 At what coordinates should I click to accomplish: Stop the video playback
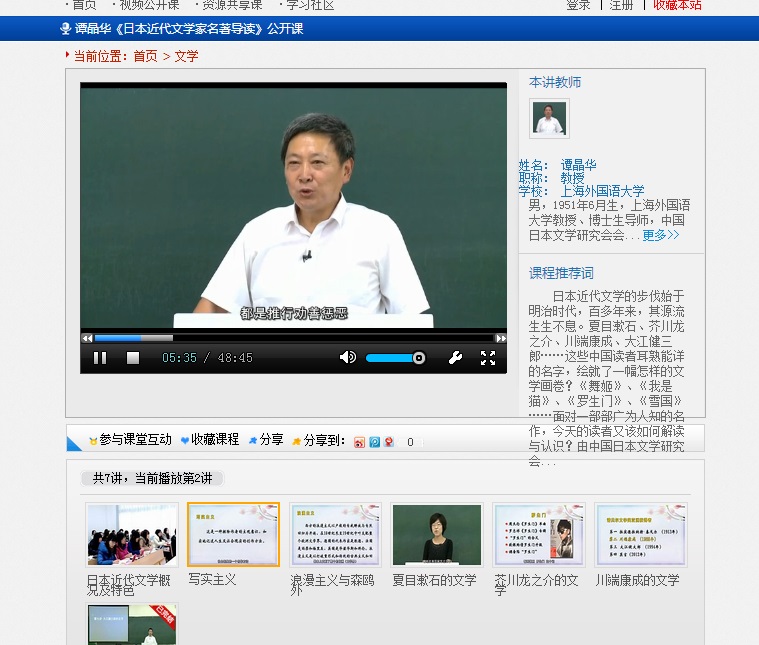(x=132, y=358)
